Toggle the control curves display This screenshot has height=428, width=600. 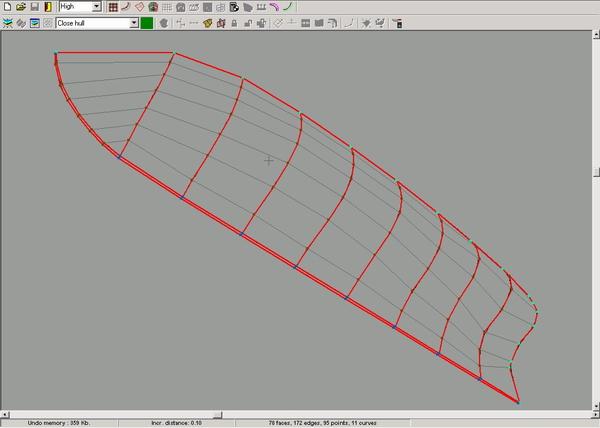coord(126,7)
